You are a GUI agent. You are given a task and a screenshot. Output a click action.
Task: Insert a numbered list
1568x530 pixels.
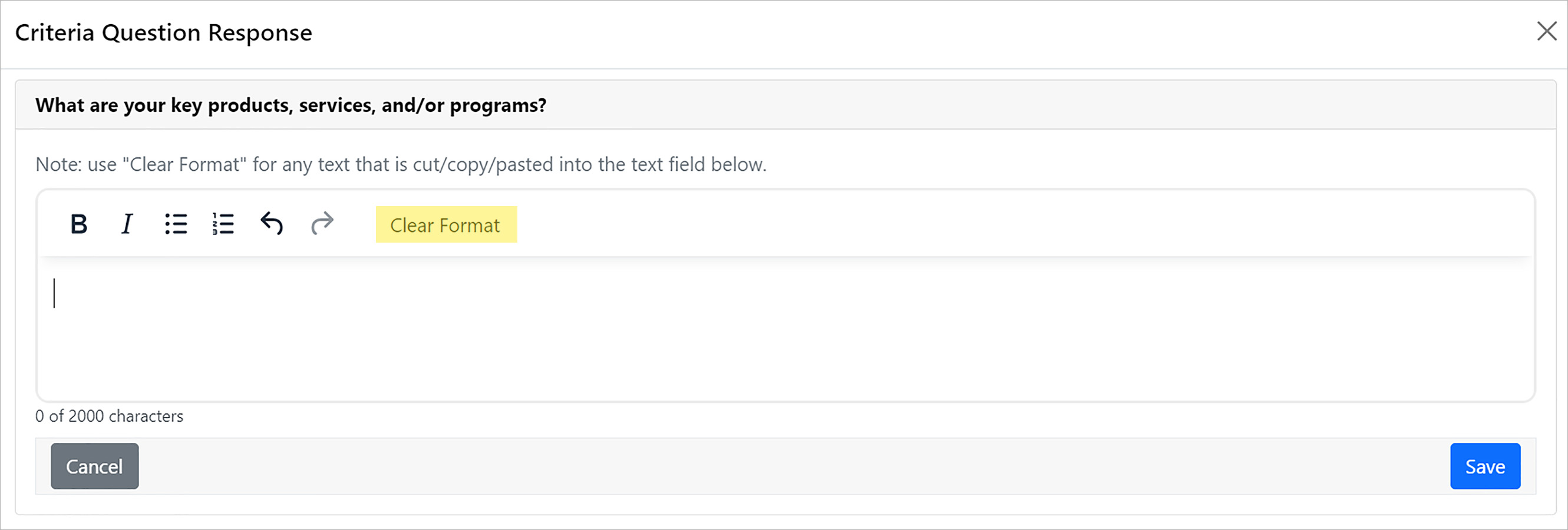tap(223, 224)
